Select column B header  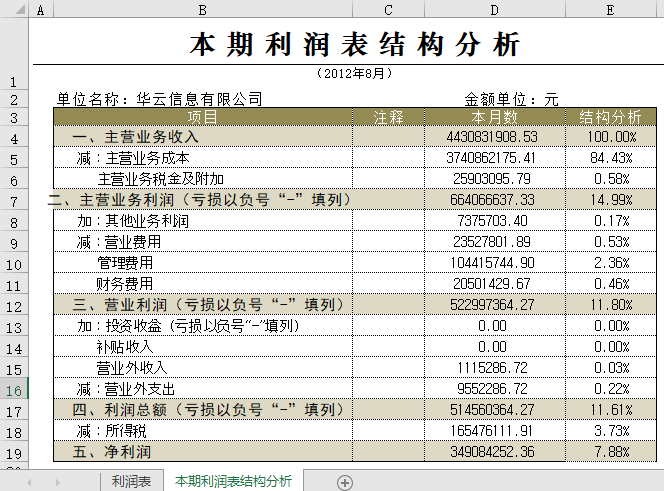point(203,10)
